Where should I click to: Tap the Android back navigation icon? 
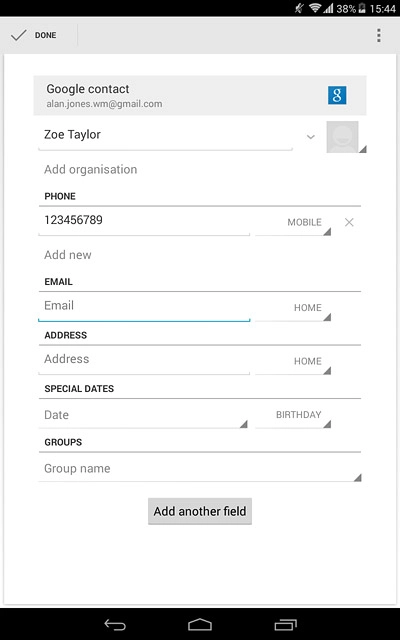click(115, 624)
